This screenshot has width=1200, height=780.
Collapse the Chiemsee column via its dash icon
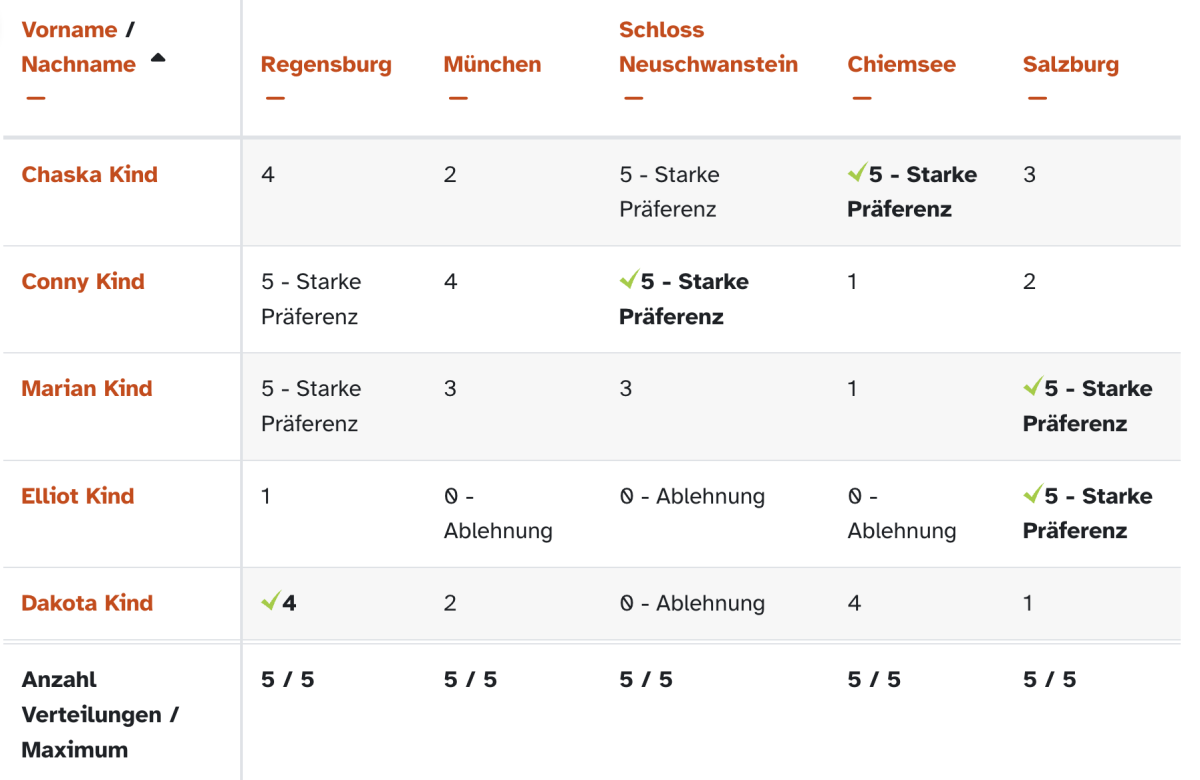(861, 98)
